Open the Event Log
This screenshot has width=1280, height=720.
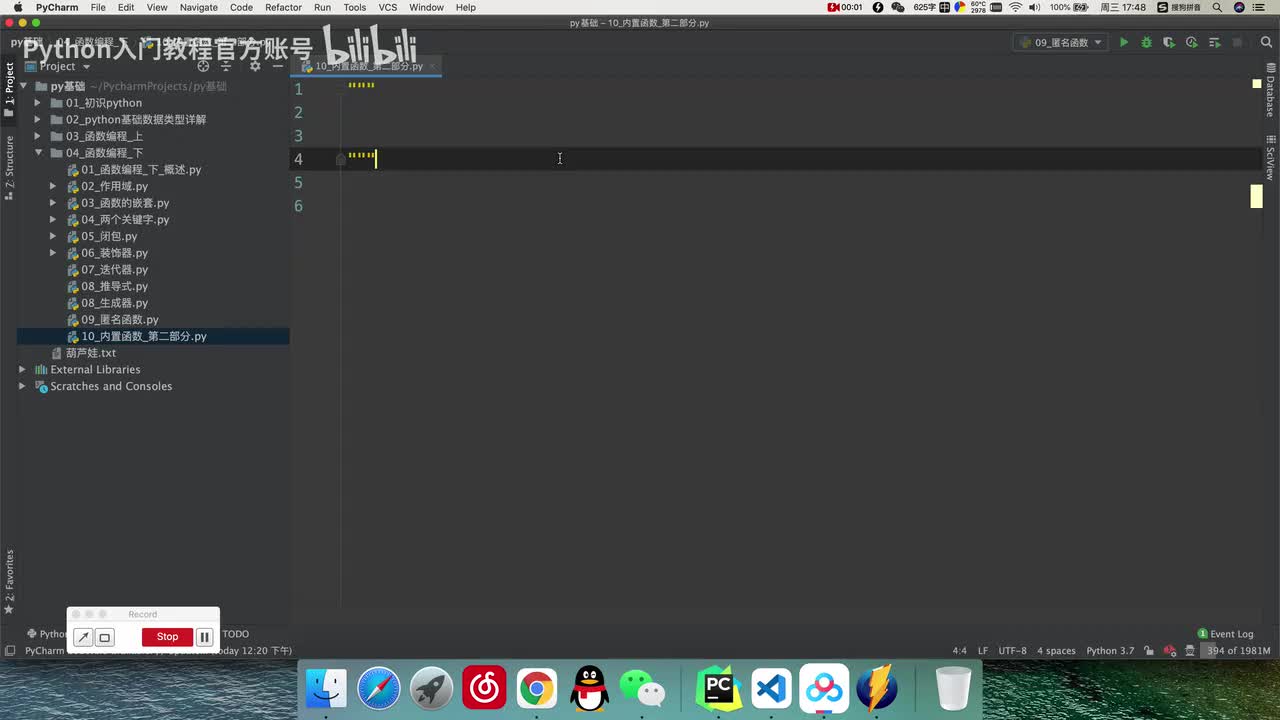pos(1225,634)
